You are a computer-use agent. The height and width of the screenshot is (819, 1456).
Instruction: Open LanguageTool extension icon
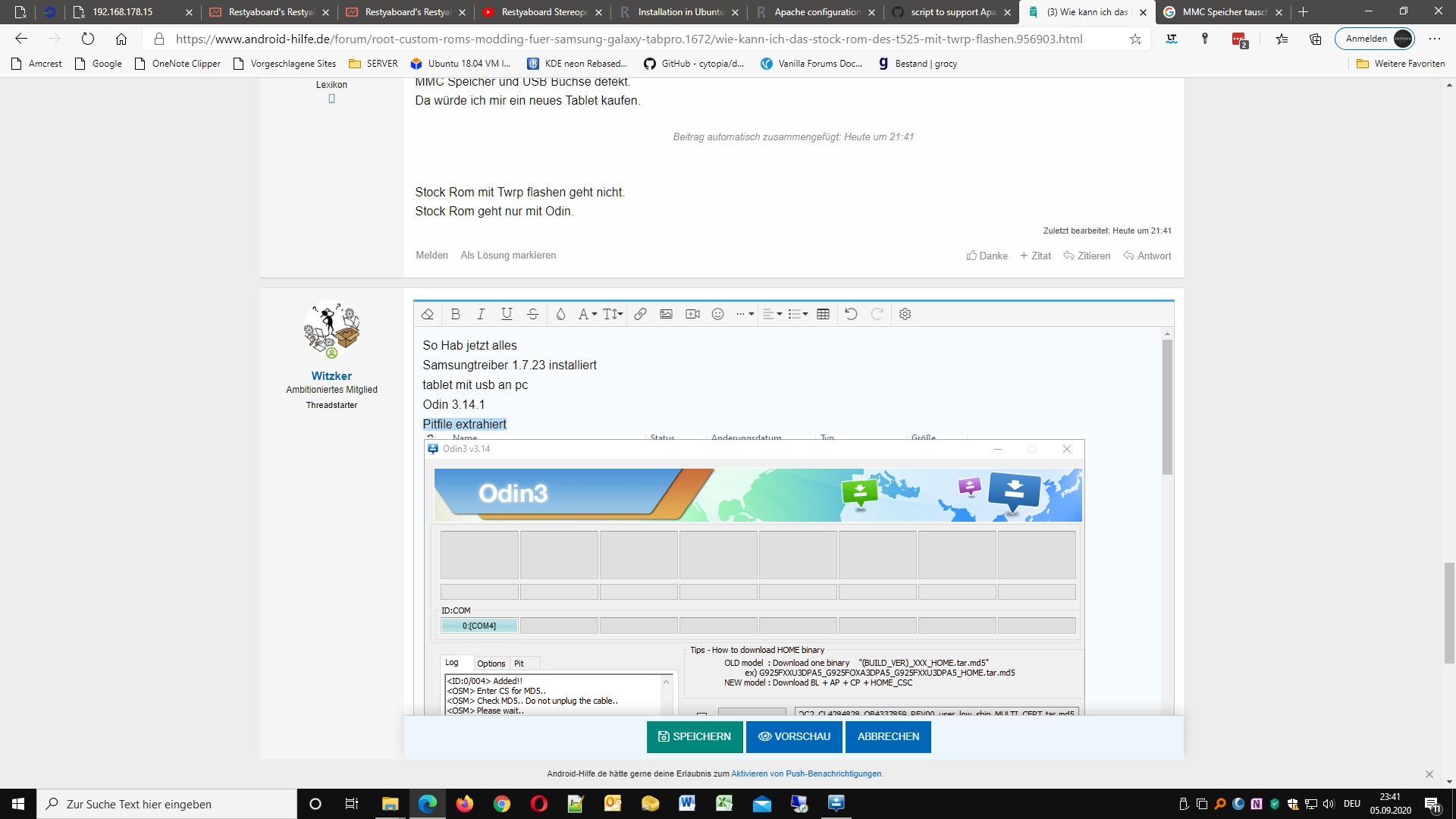(x=1172, y=39)
